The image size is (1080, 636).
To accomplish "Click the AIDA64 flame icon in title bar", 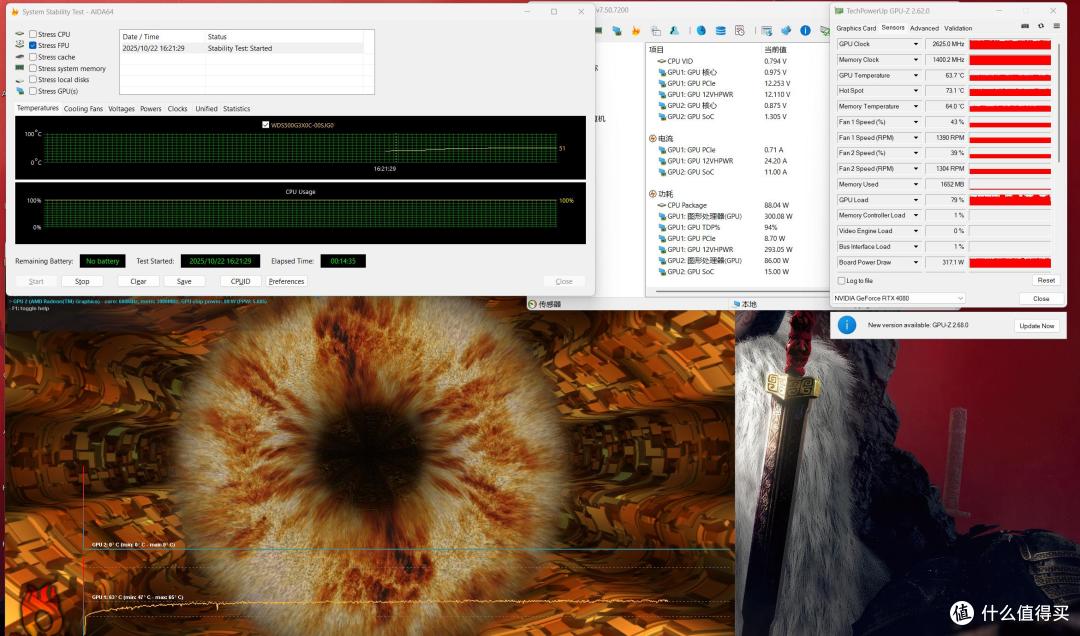I will coord(15,12).
